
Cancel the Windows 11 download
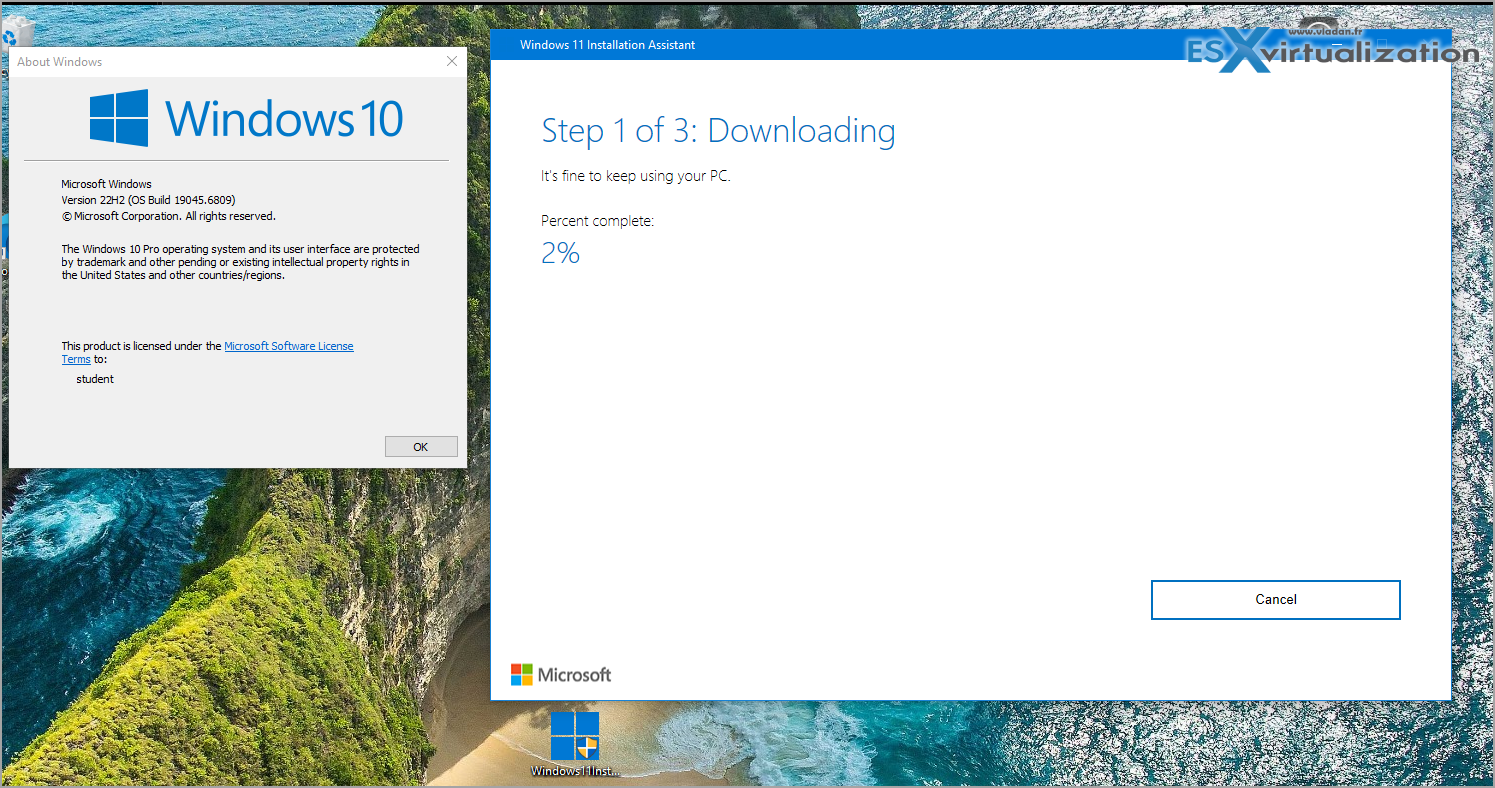pos(1275,600)
